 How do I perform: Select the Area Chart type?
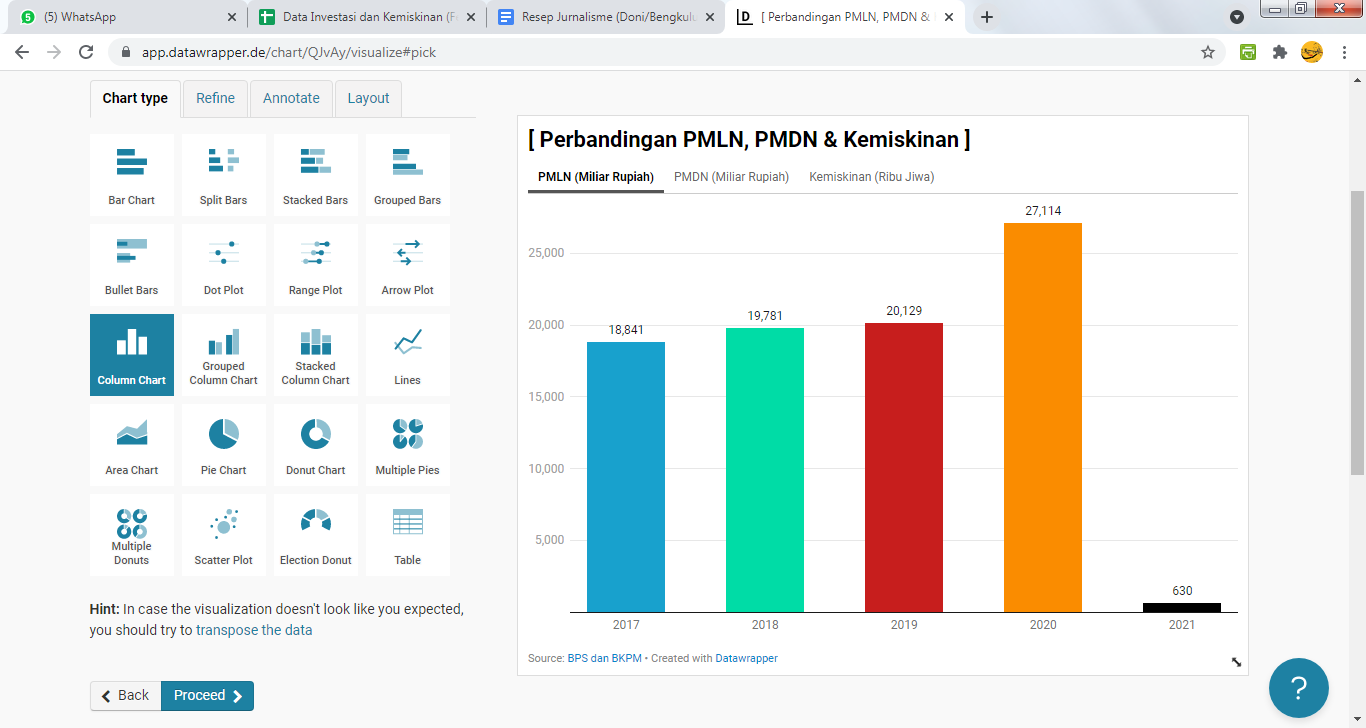click(x=132, y=446)
